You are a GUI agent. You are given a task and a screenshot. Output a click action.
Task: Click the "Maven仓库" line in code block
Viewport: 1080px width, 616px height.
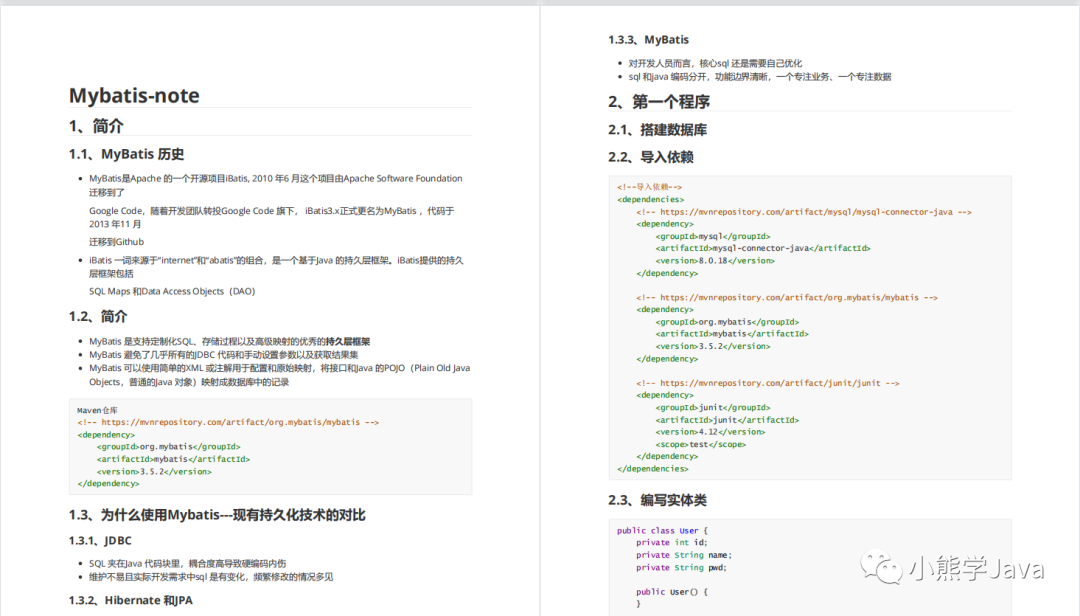click(x=97, y=410)
